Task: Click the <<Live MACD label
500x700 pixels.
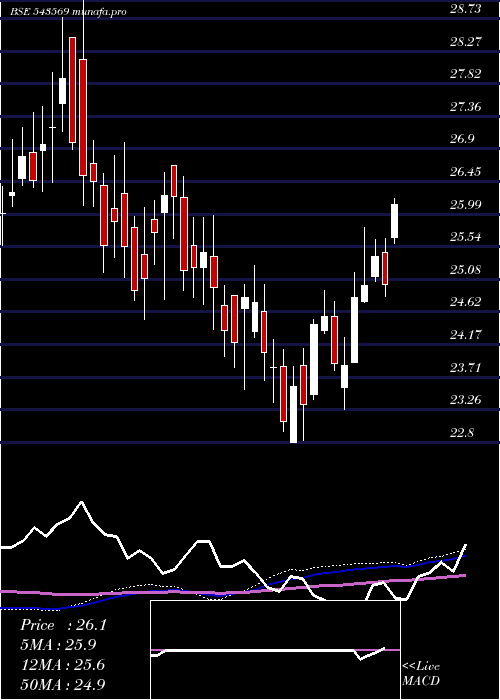Action: pos(421,674)
